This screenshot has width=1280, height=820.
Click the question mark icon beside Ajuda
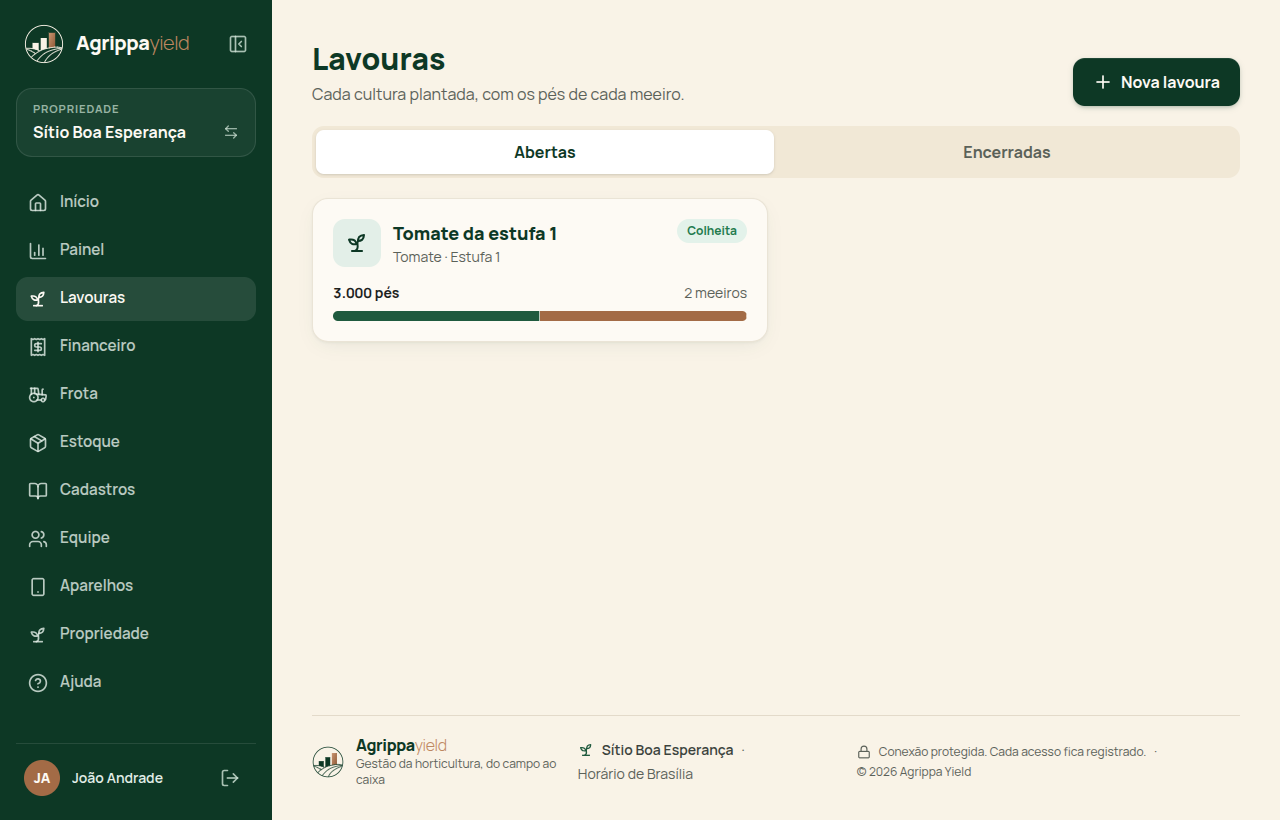[38, 682]
